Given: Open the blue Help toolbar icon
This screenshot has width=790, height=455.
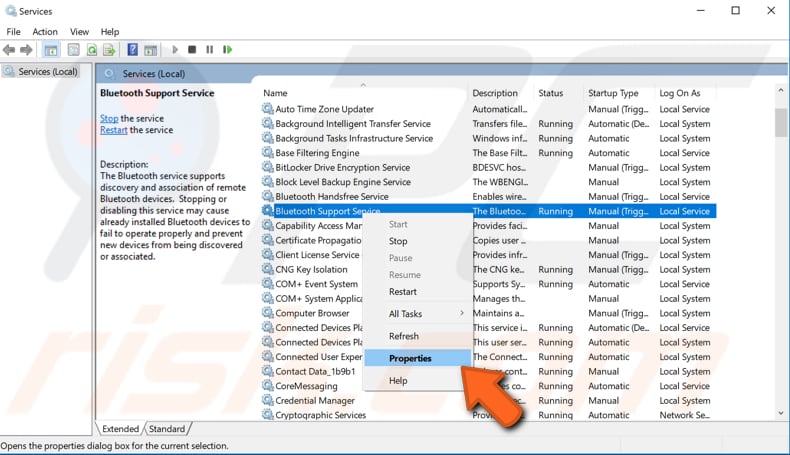Looking at the screenshot, I should pyautogui.click(x=132, y=50).
